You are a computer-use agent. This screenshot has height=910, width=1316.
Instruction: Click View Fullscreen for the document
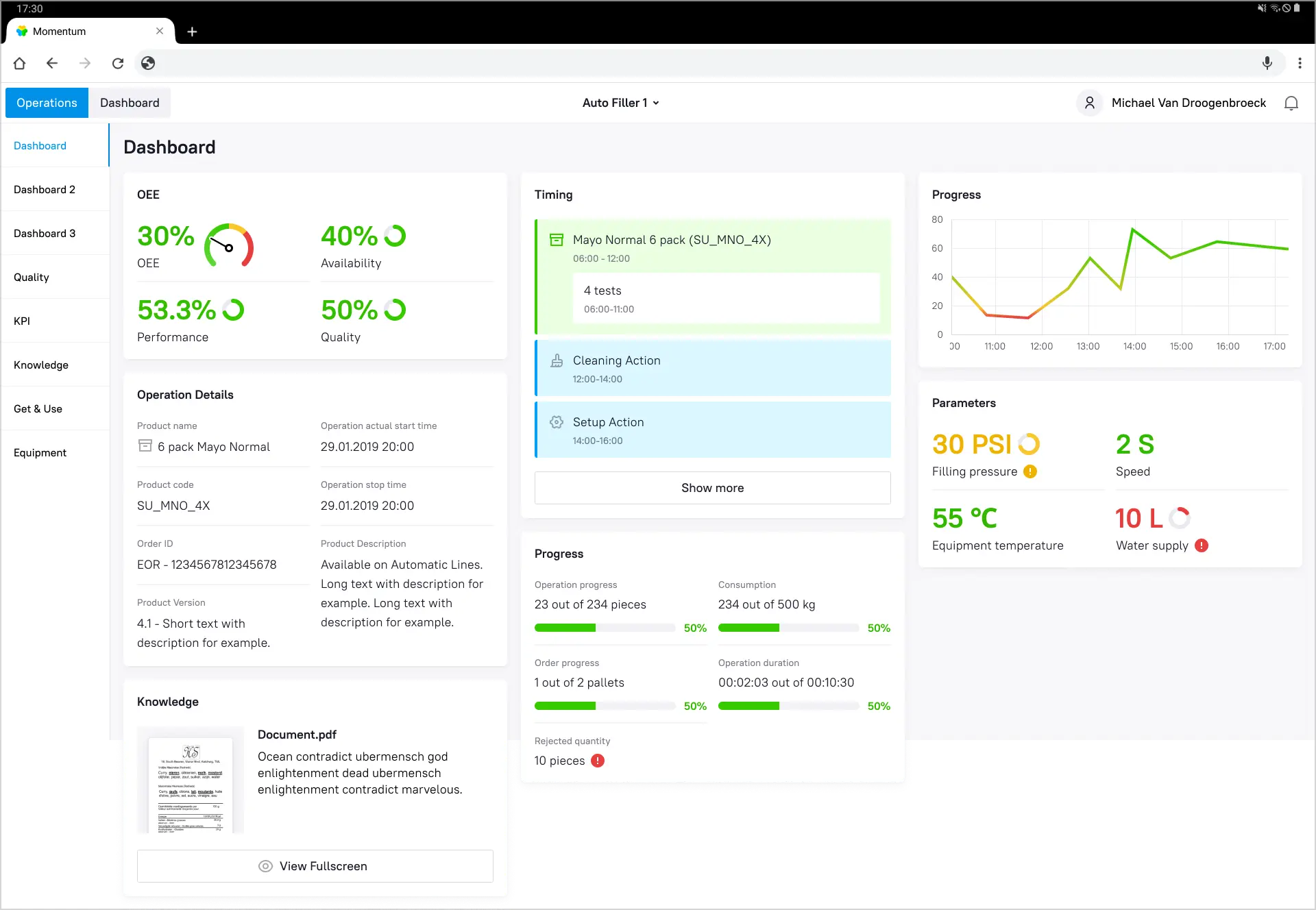click(315, 866)
